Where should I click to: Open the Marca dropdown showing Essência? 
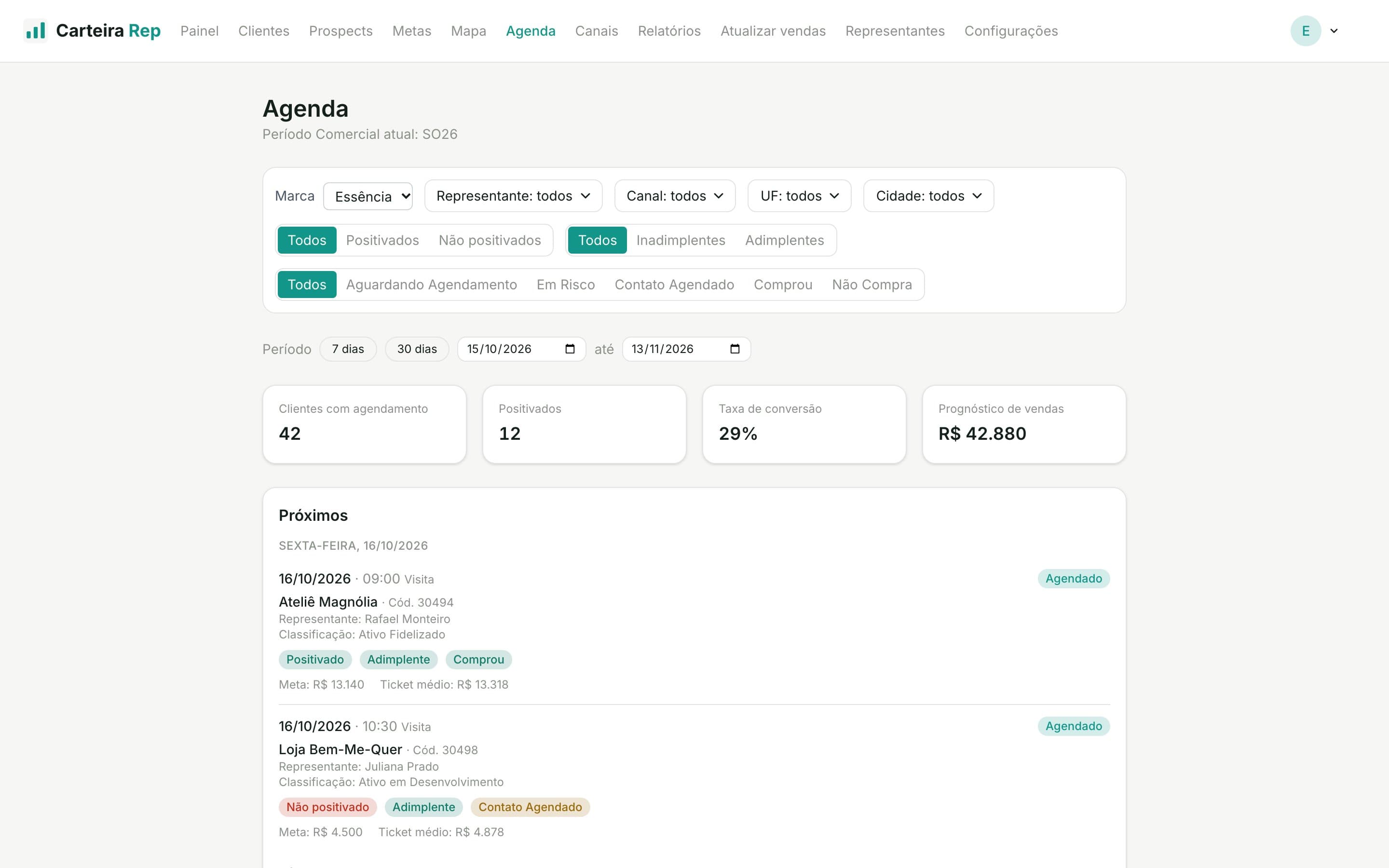368,196
